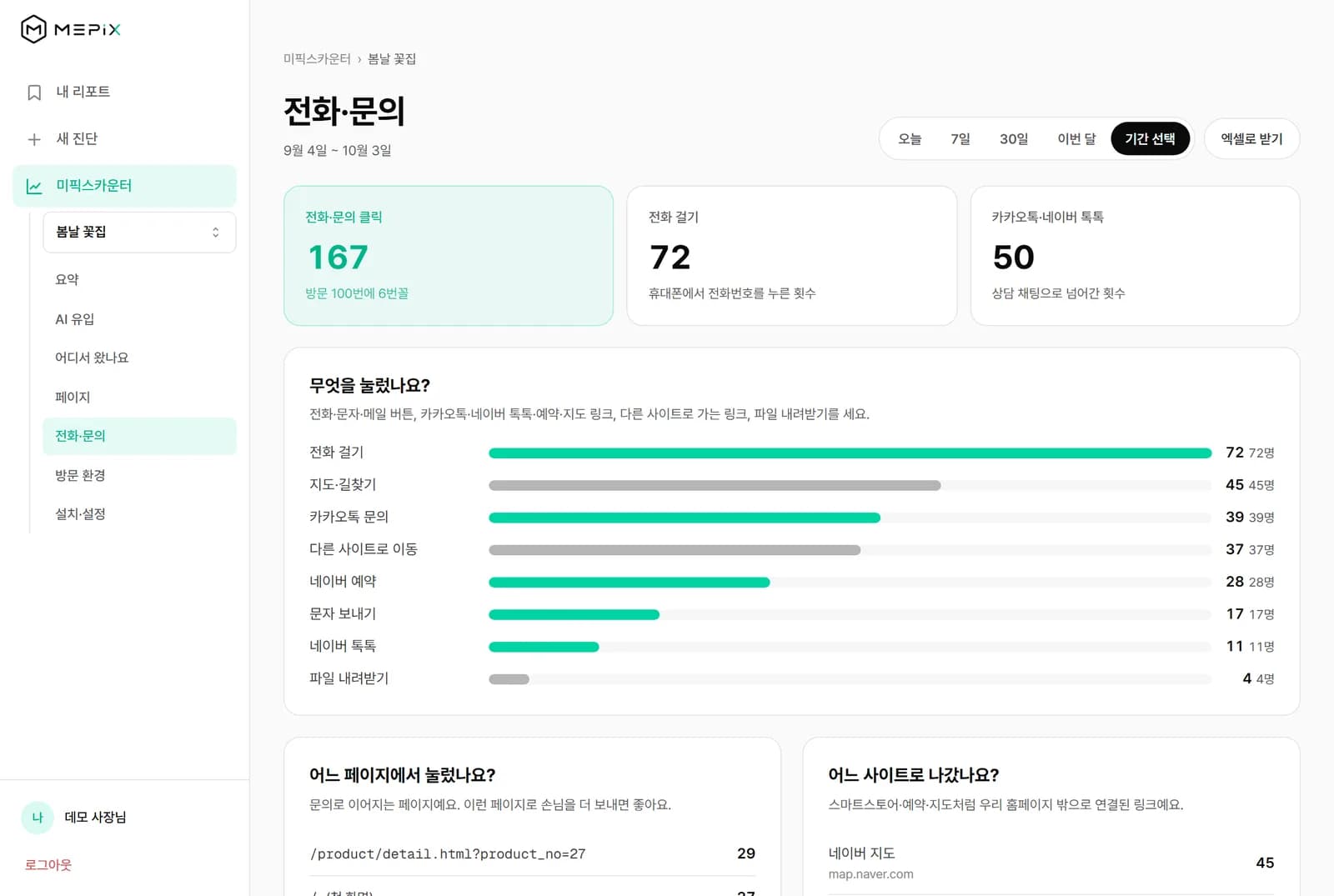The image size is (1334, 896).
Task: Click the 로그아웃 link
Action: (48, 864)
